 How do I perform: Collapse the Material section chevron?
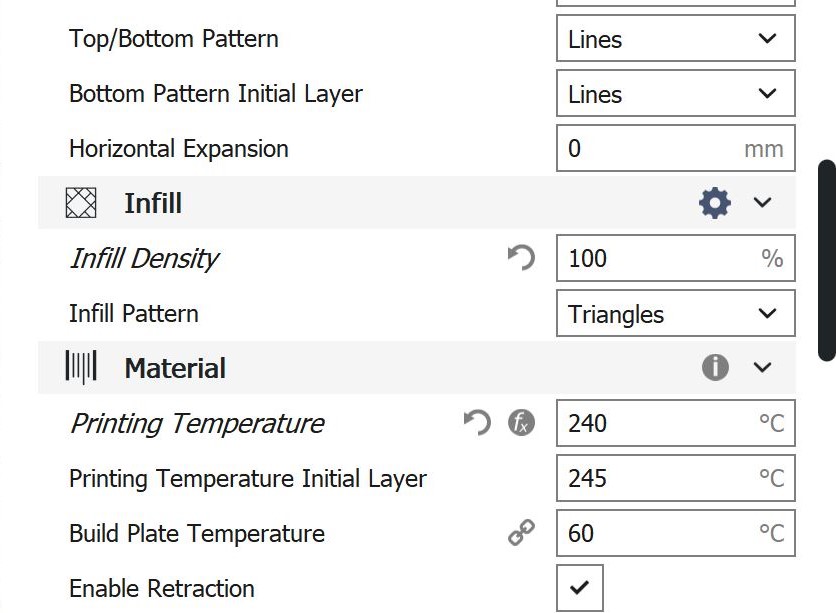pyautogui.click(x=763, y=368)
